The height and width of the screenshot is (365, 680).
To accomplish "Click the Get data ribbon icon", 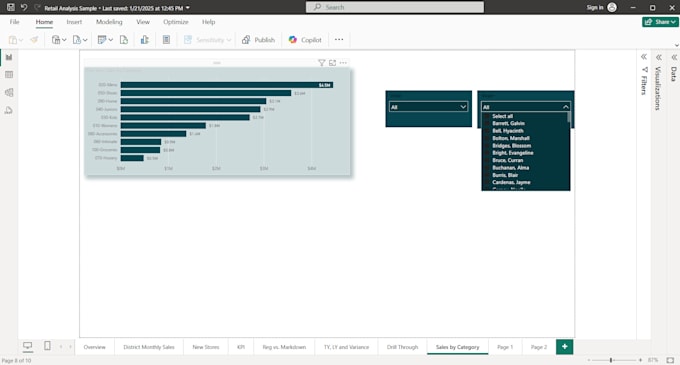I will tap(56, 40).
